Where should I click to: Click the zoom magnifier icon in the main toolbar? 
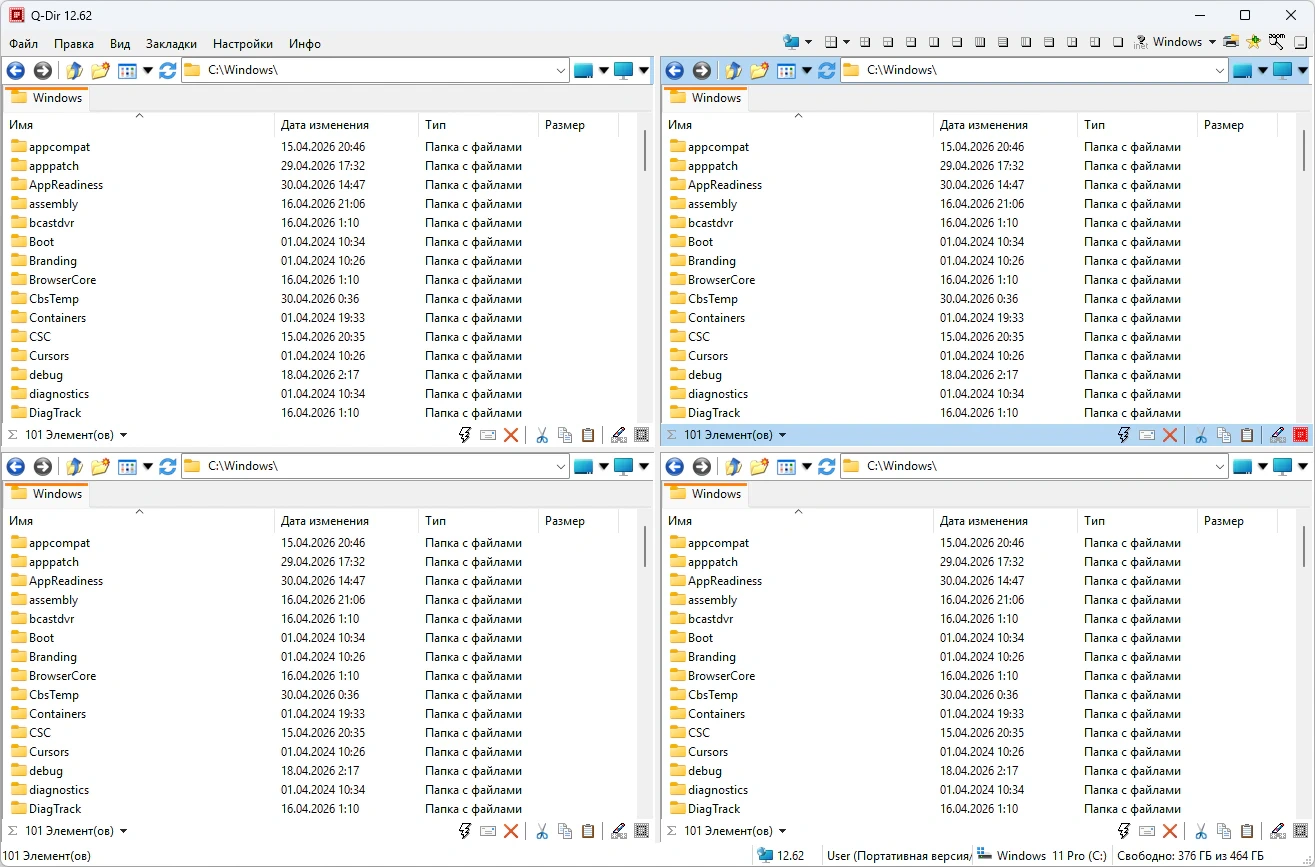pos(1277,42)
